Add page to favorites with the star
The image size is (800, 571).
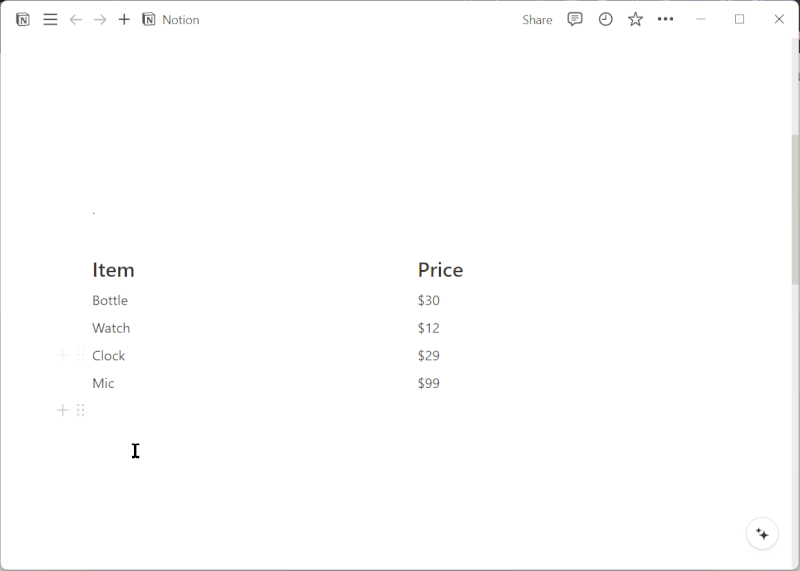click(635, 19)
